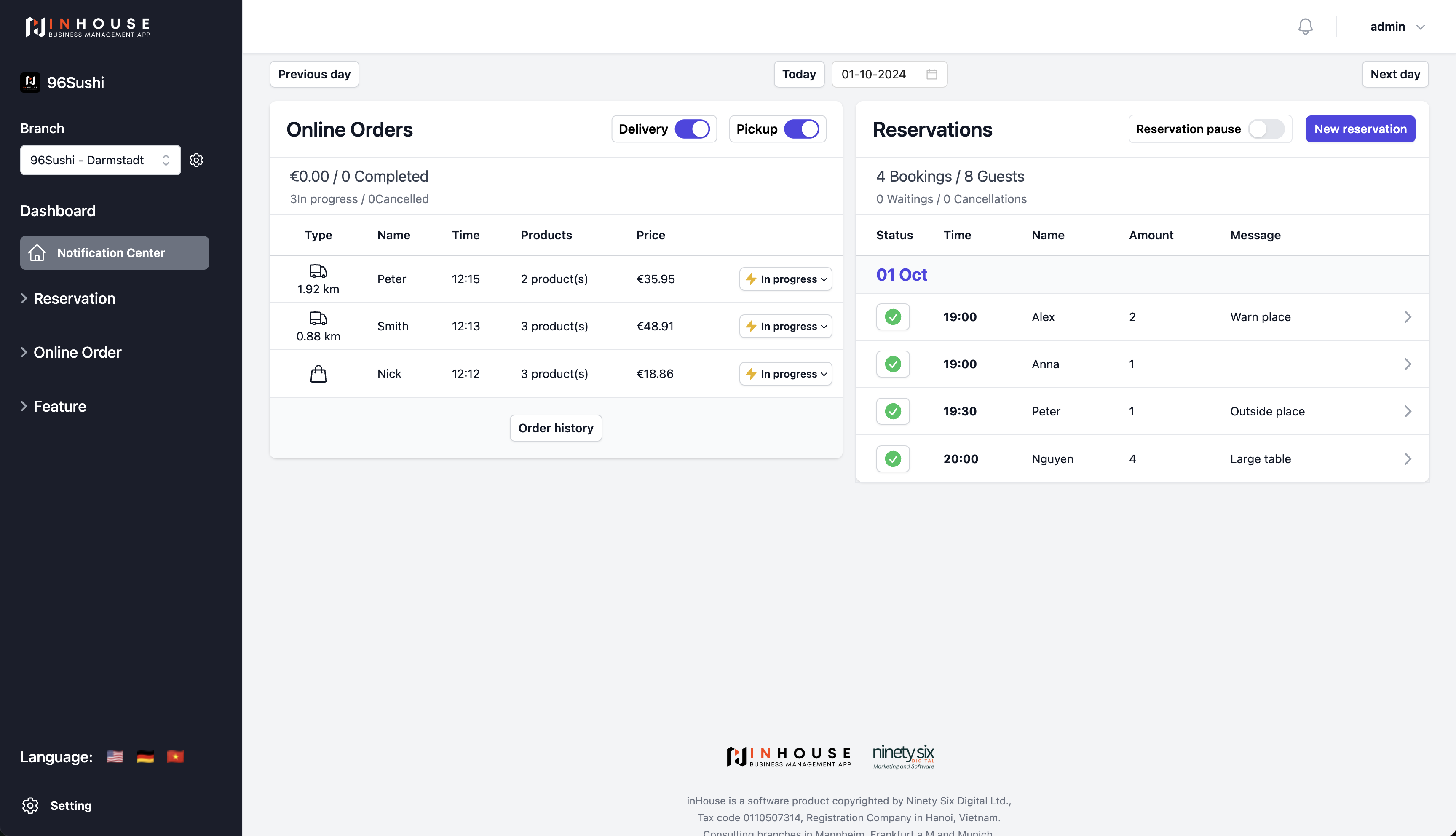1456x836 pixels.
Task: Click the Products column header
Action: [x=546, y=235]
